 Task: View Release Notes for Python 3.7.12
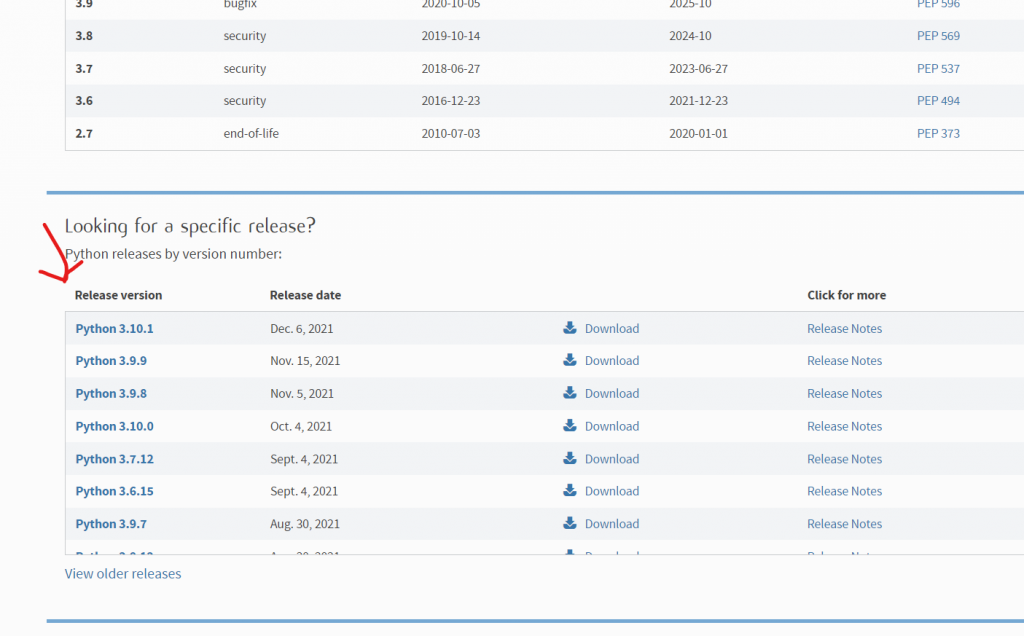tap(844, 458)
